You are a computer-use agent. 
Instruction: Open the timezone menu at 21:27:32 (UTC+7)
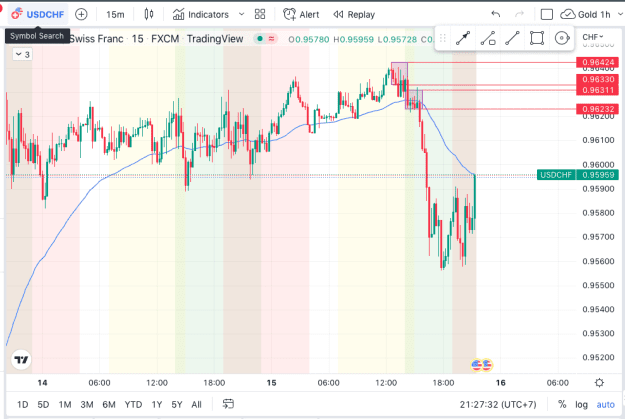tap(498, 405)
